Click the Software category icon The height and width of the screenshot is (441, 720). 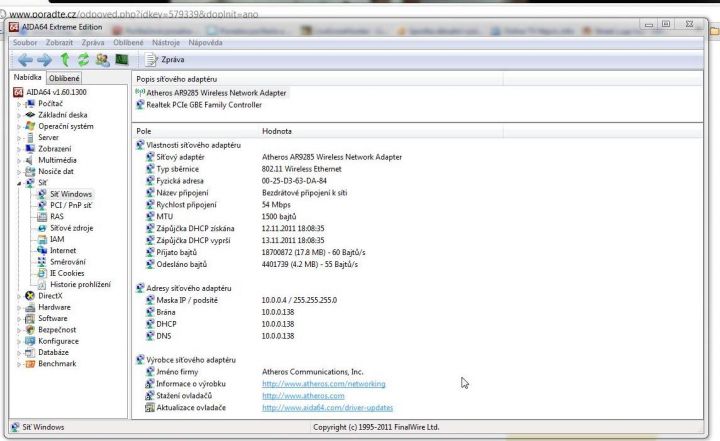click(30, 318)
